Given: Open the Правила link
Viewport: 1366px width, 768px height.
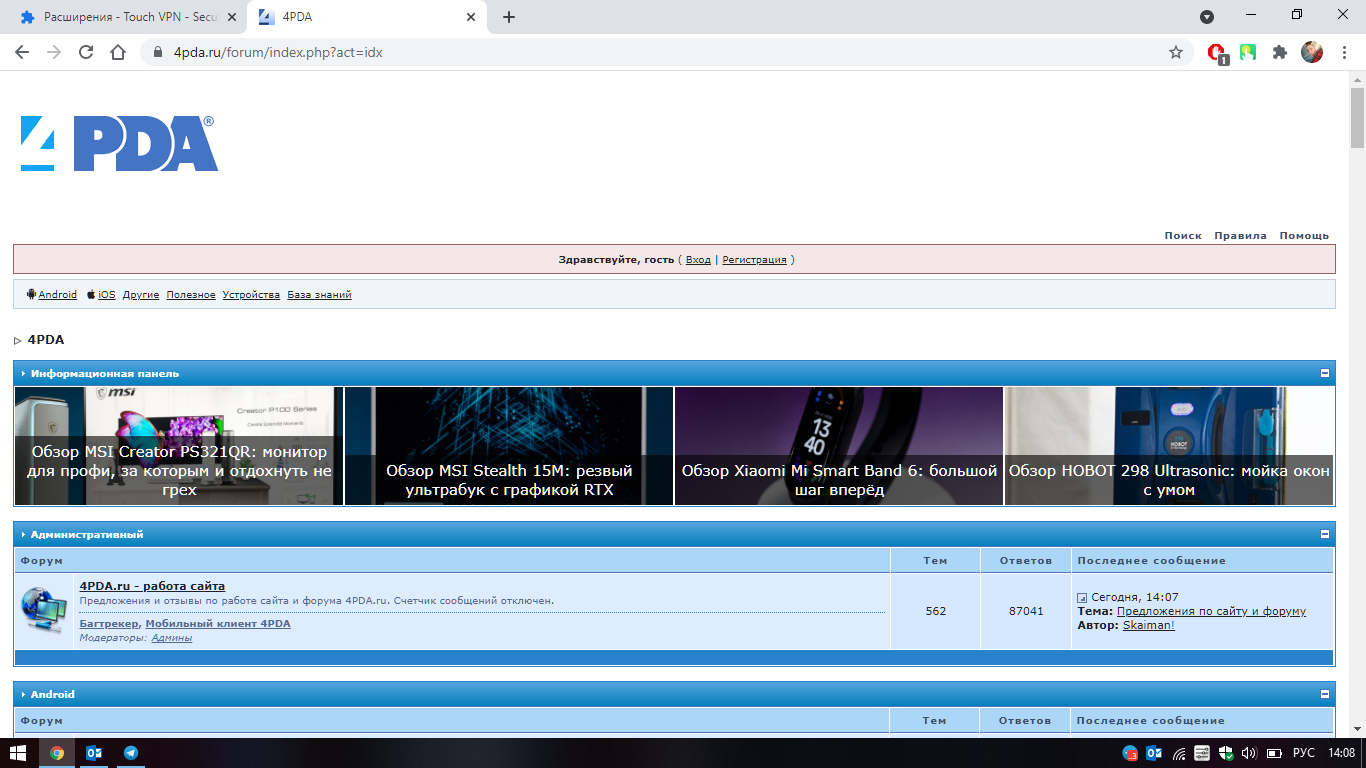Looking at the screenshot, I should (1240, 236).
